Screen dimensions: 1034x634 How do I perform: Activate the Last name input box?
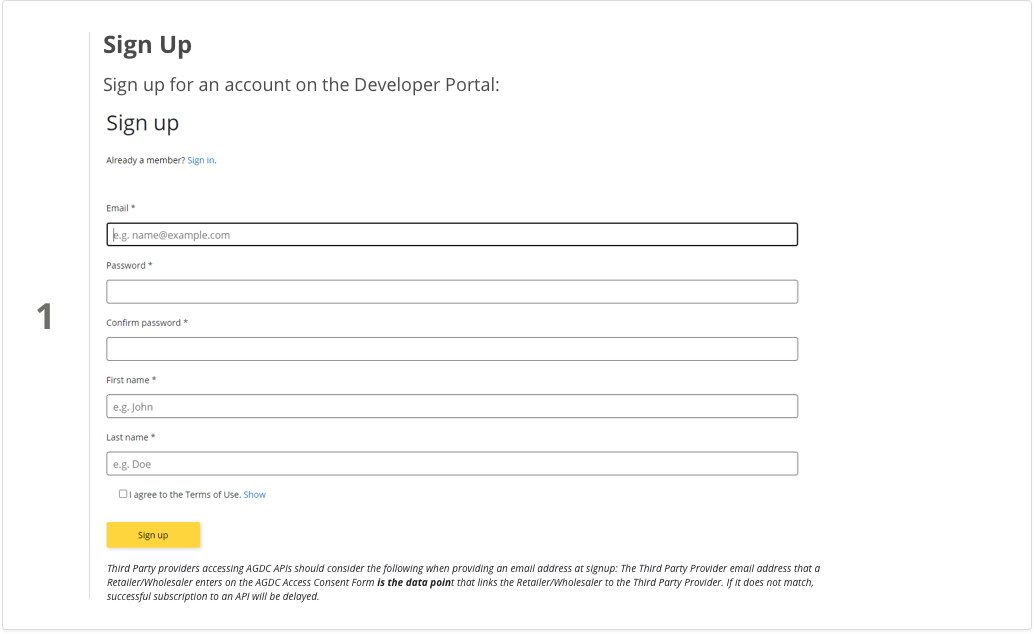[x=452, y=464]
